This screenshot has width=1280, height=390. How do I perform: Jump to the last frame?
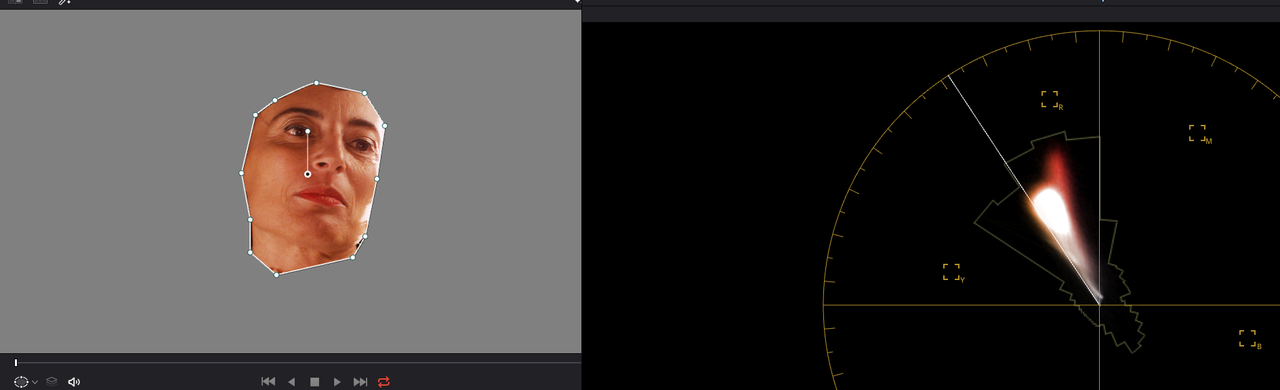click(x=361, y=381)
